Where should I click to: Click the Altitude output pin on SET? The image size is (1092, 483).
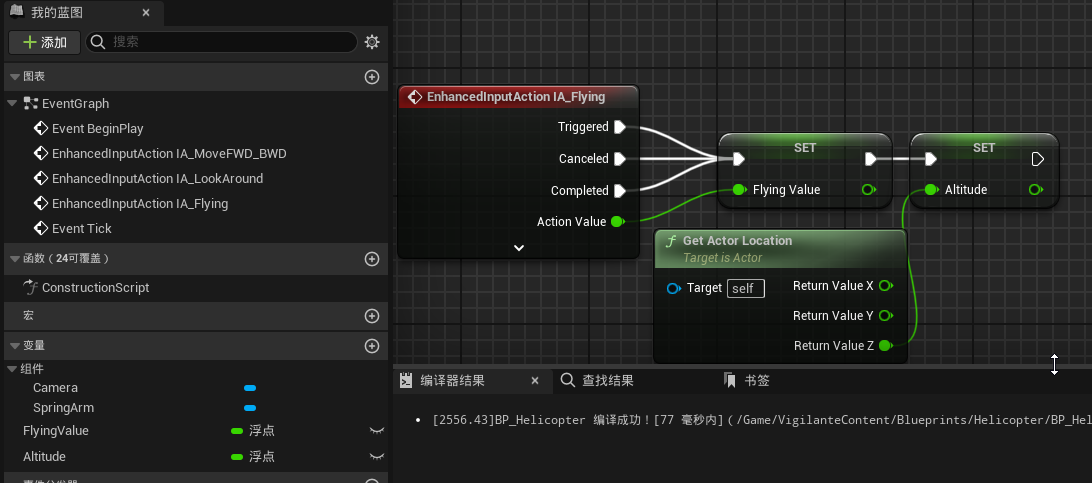[1036, 189]
